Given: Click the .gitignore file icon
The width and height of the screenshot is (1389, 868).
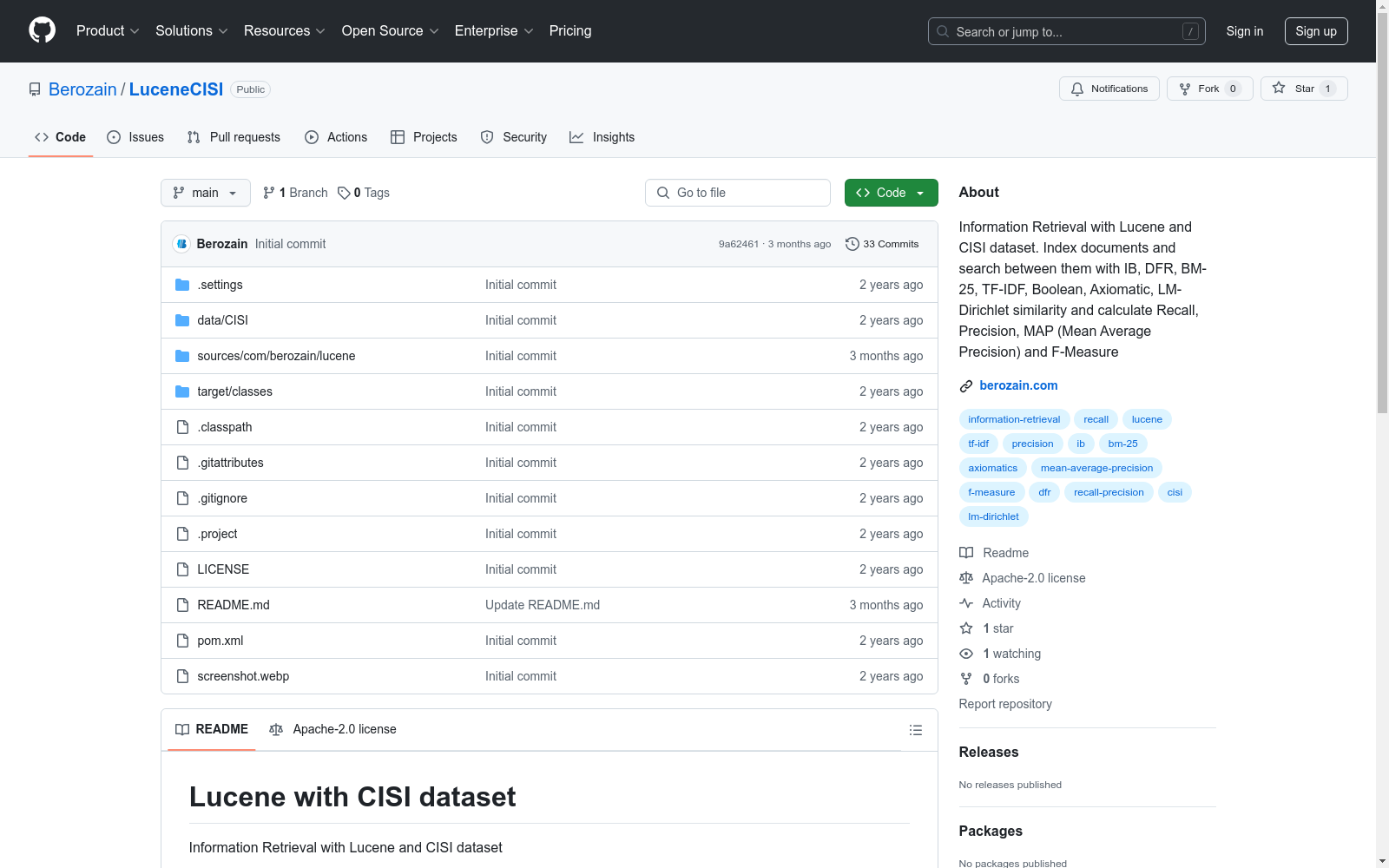Looking at the screenshot, I should (182, 498).
